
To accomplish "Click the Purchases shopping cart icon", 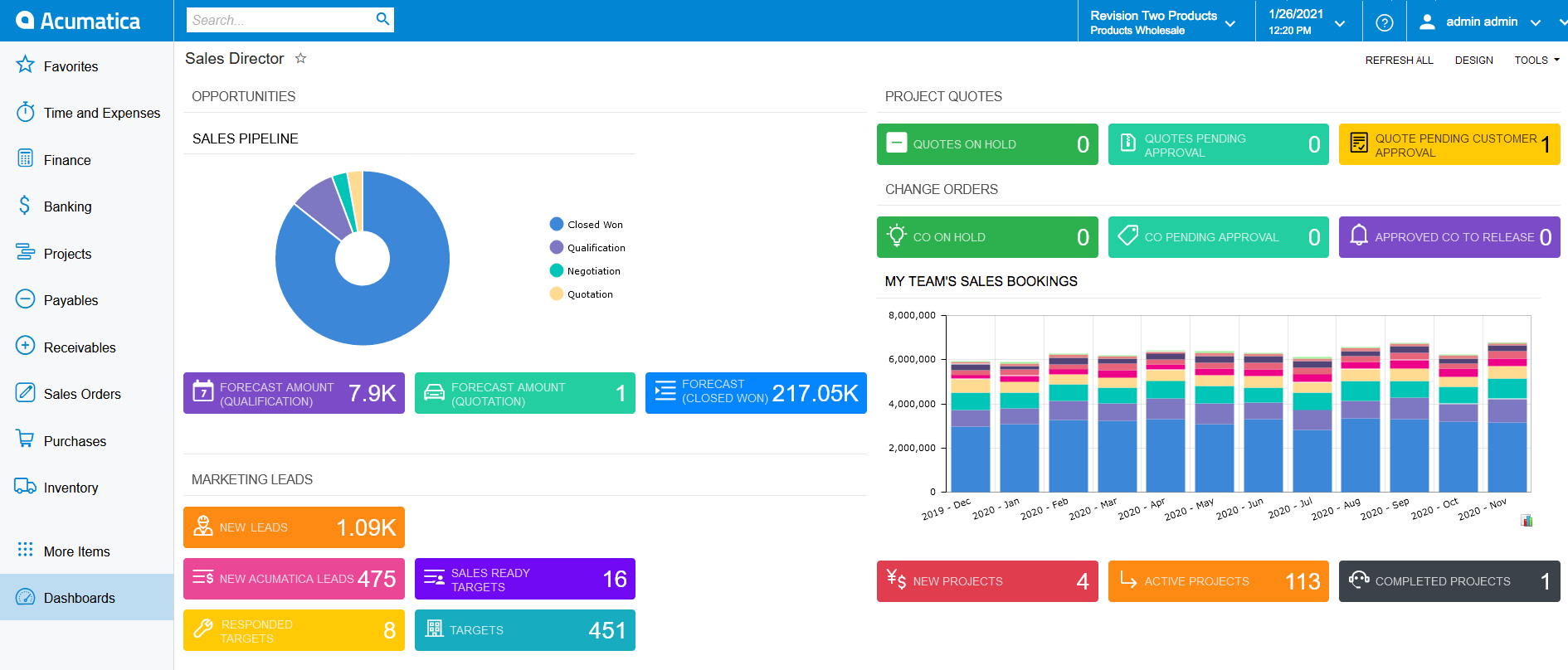I will (x=26, y=439).
